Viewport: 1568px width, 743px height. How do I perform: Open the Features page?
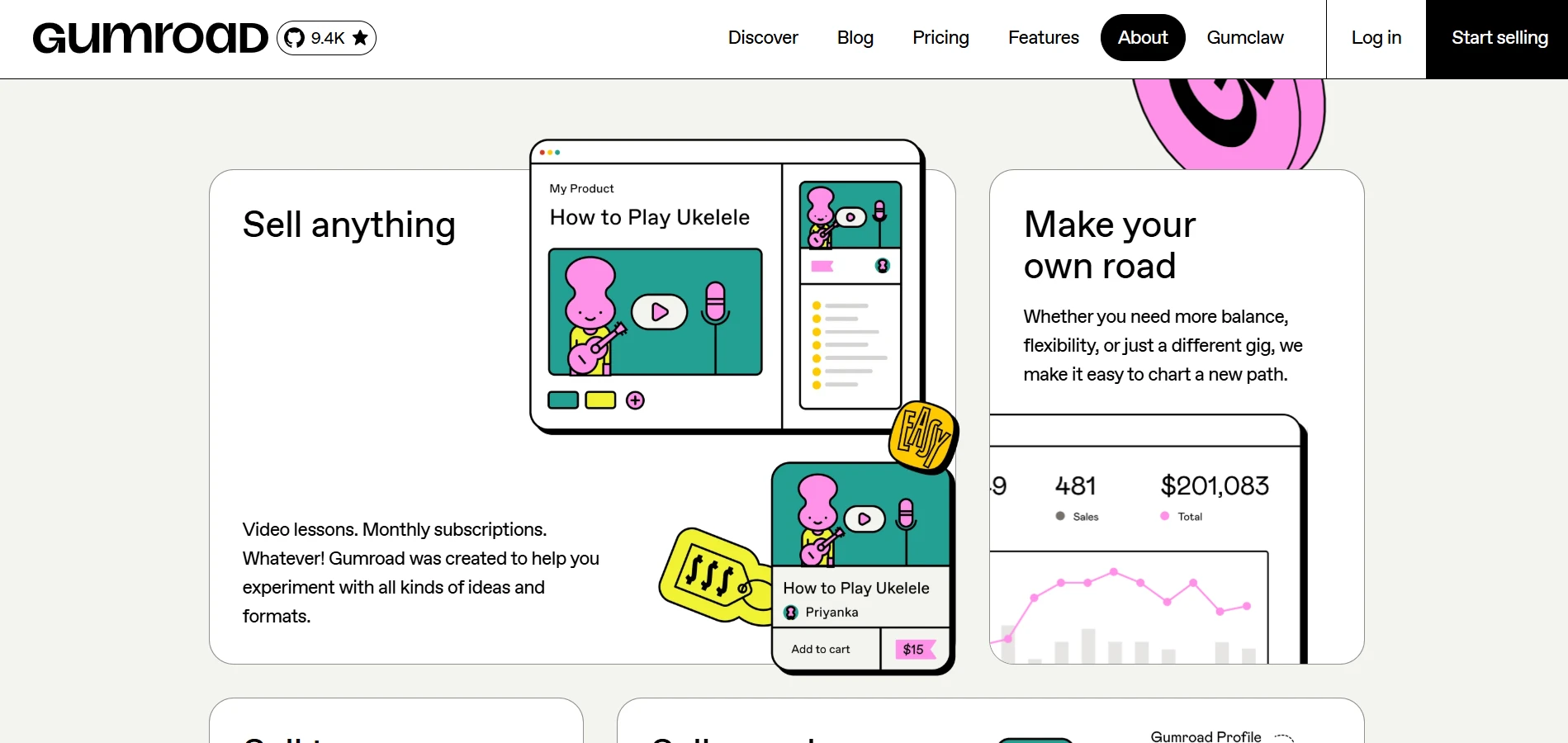[x=1044, y=38]
